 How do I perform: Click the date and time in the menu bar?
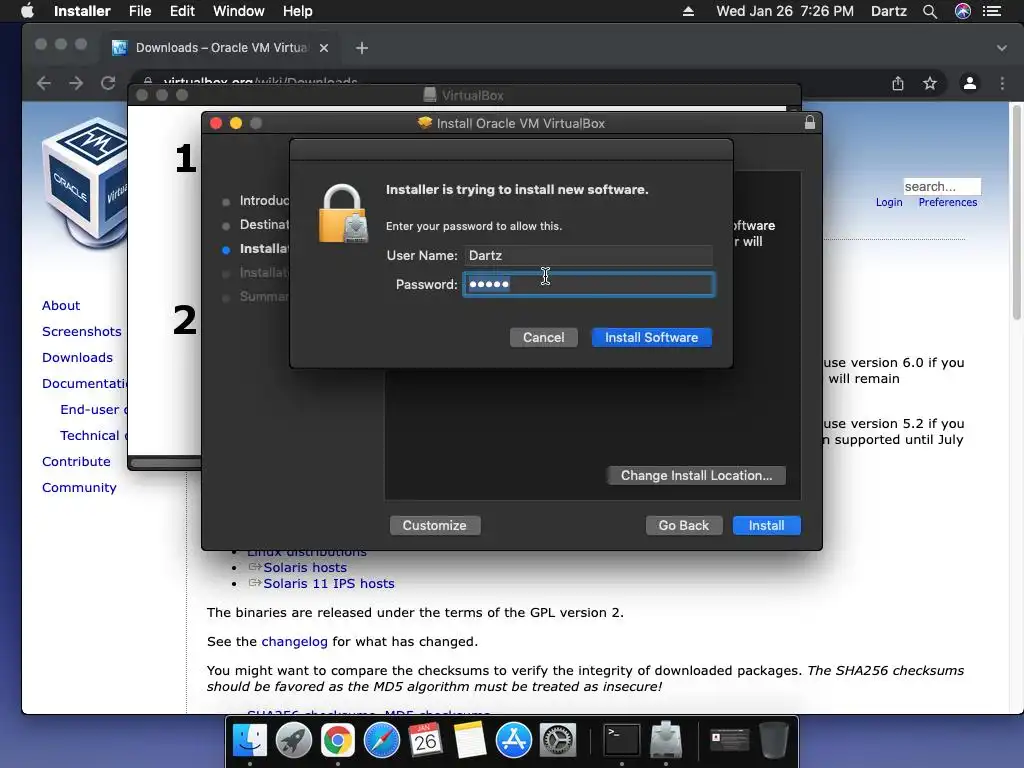pyautogui.click(x=785, y=11)
